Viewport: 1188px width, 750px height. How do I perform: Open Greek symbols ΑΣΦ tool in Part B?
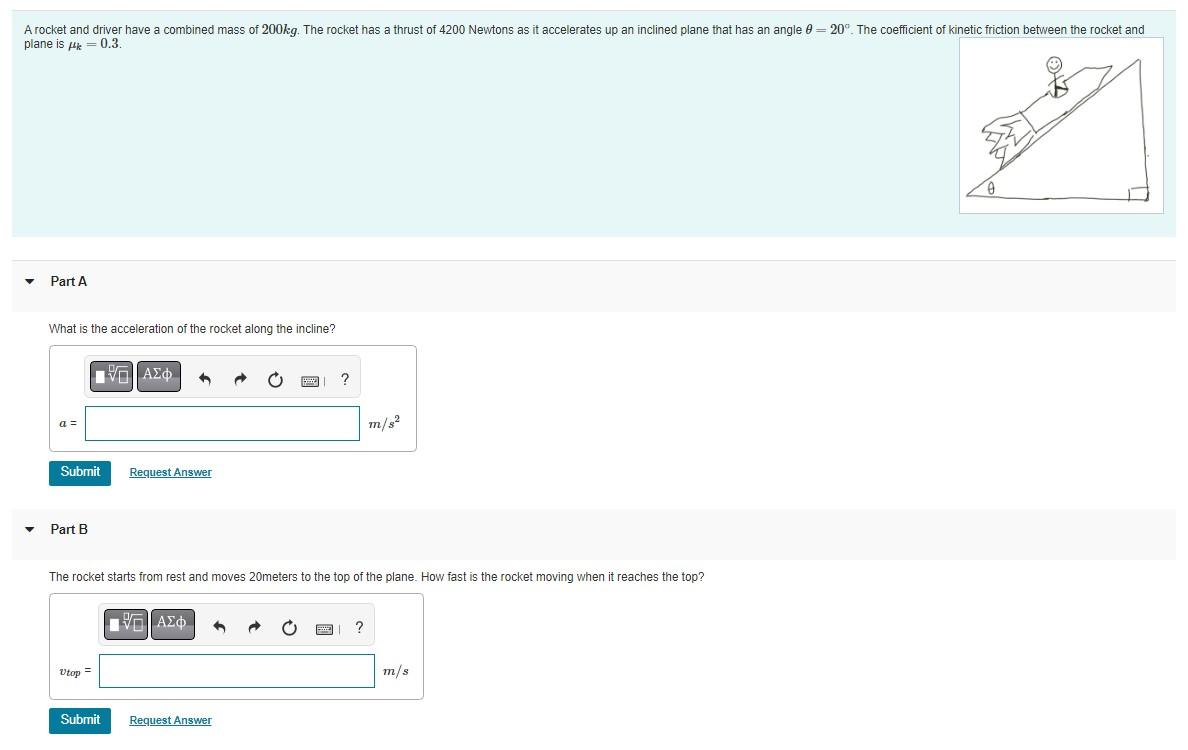pos(173,624)
